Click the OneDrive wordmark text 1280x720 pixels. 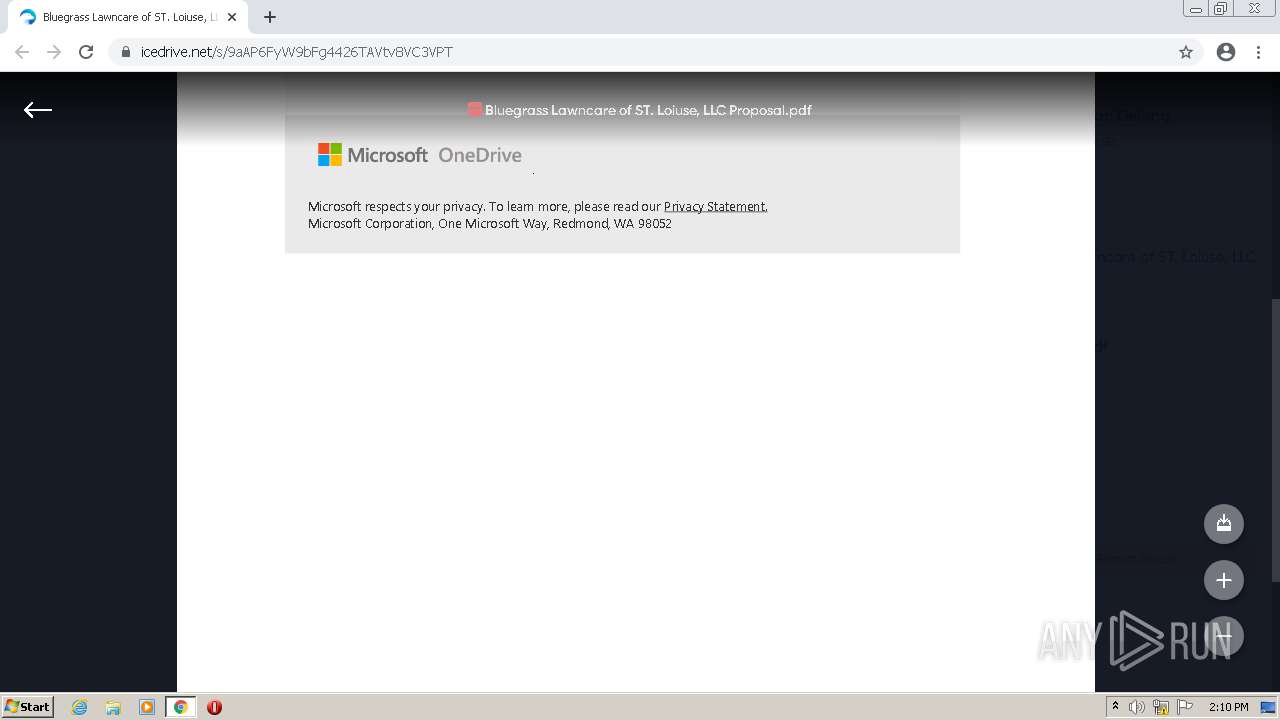pyautogui.click(x=480, y=155)
